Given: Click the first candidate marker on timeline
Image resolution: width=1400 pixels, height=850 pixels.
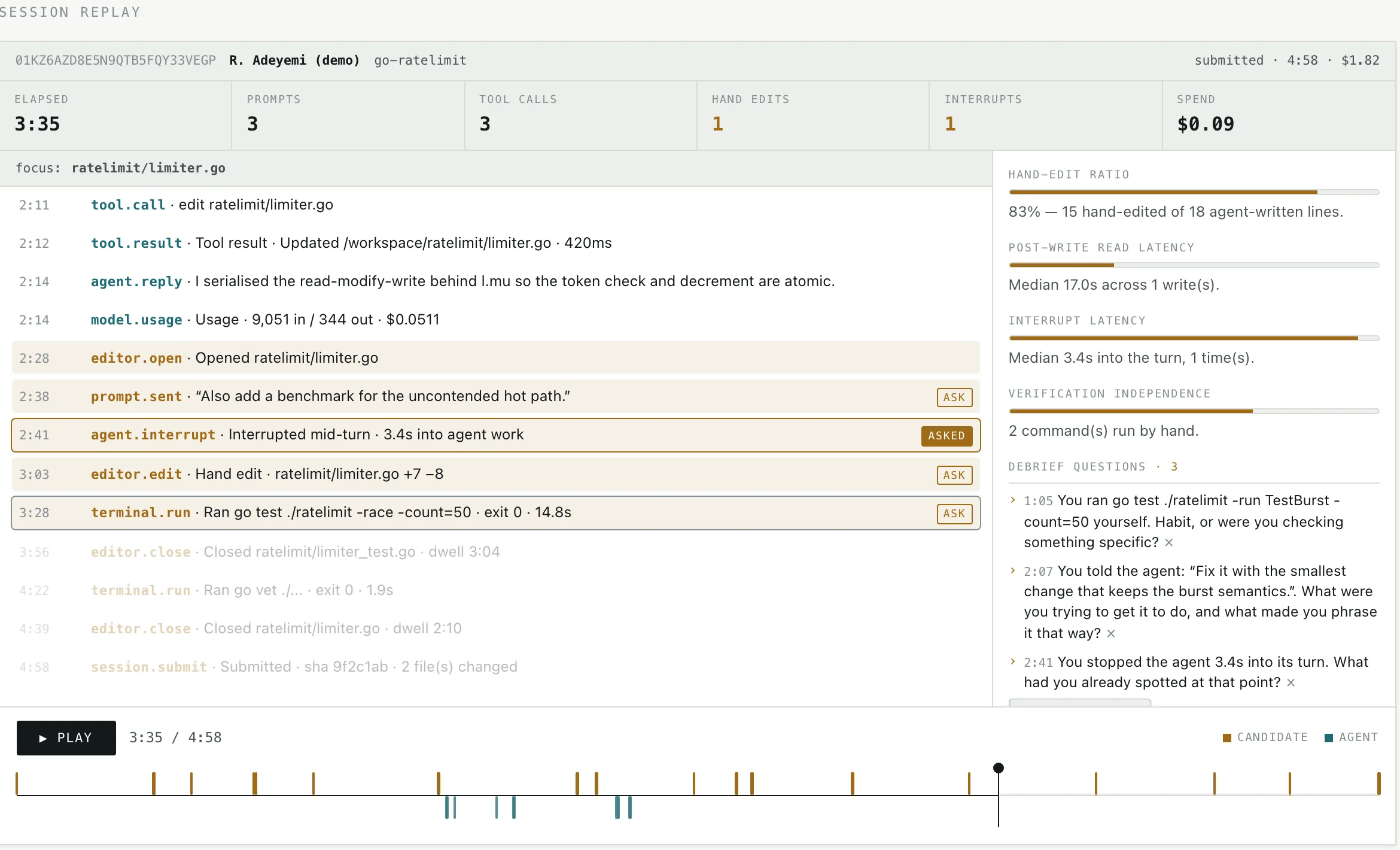Looking at the screenshot, I should [17, 784].
